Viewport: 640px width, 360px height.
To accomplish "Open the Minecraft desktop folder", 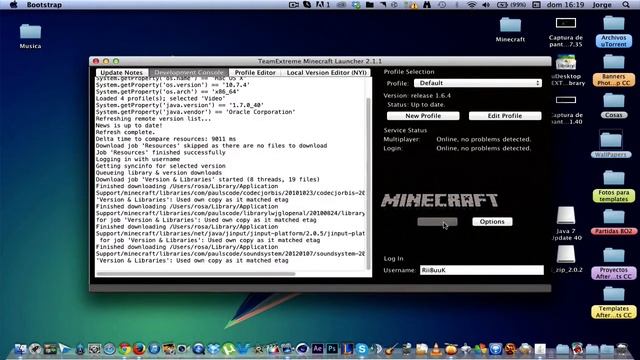I will tap(510, 30).
